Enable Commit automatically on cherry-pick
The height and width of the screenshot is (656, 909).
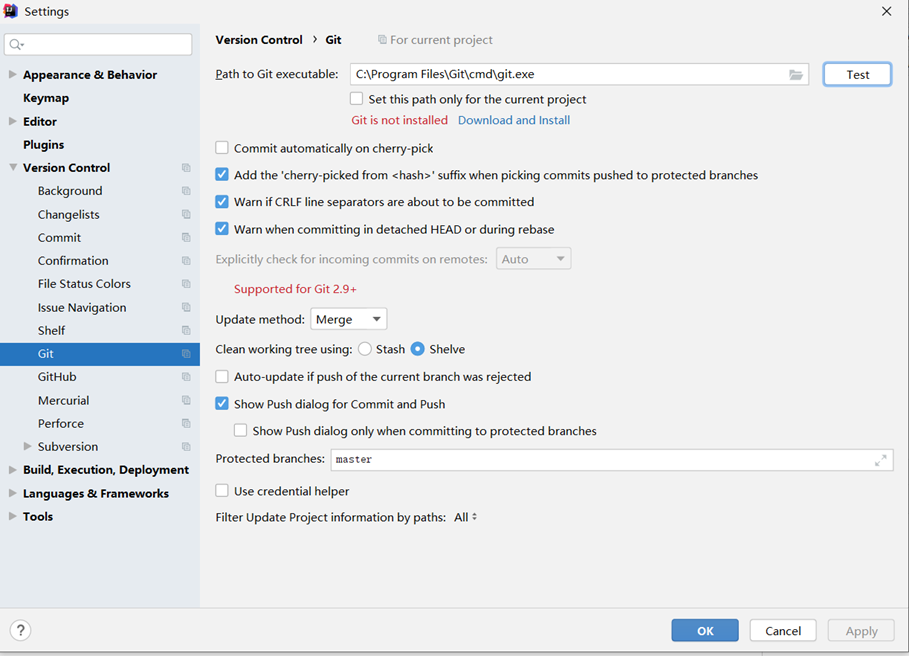click(222, 148)
